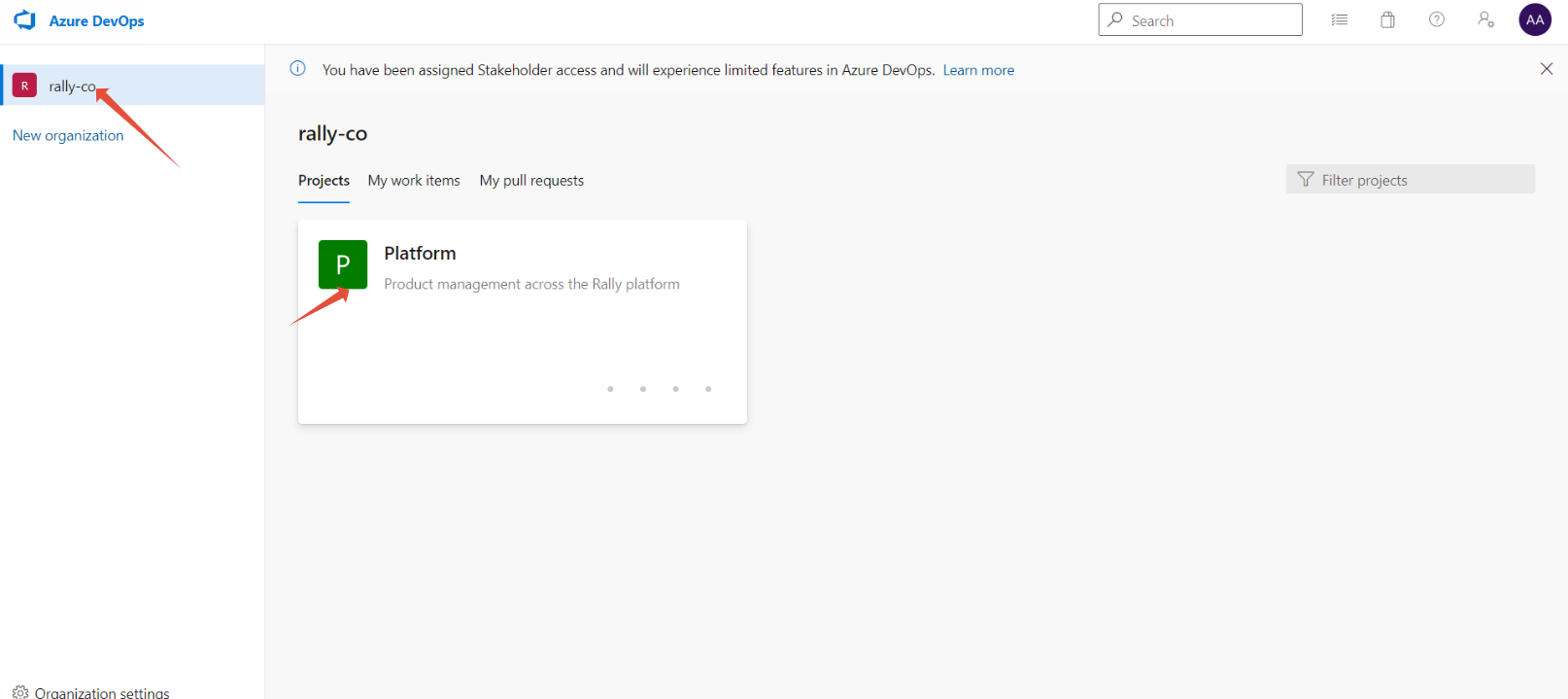Viewport: 1568px width, 699px height.
Task: Open the Marketplace shopping bag icon
Action: tap(1388, 19)
